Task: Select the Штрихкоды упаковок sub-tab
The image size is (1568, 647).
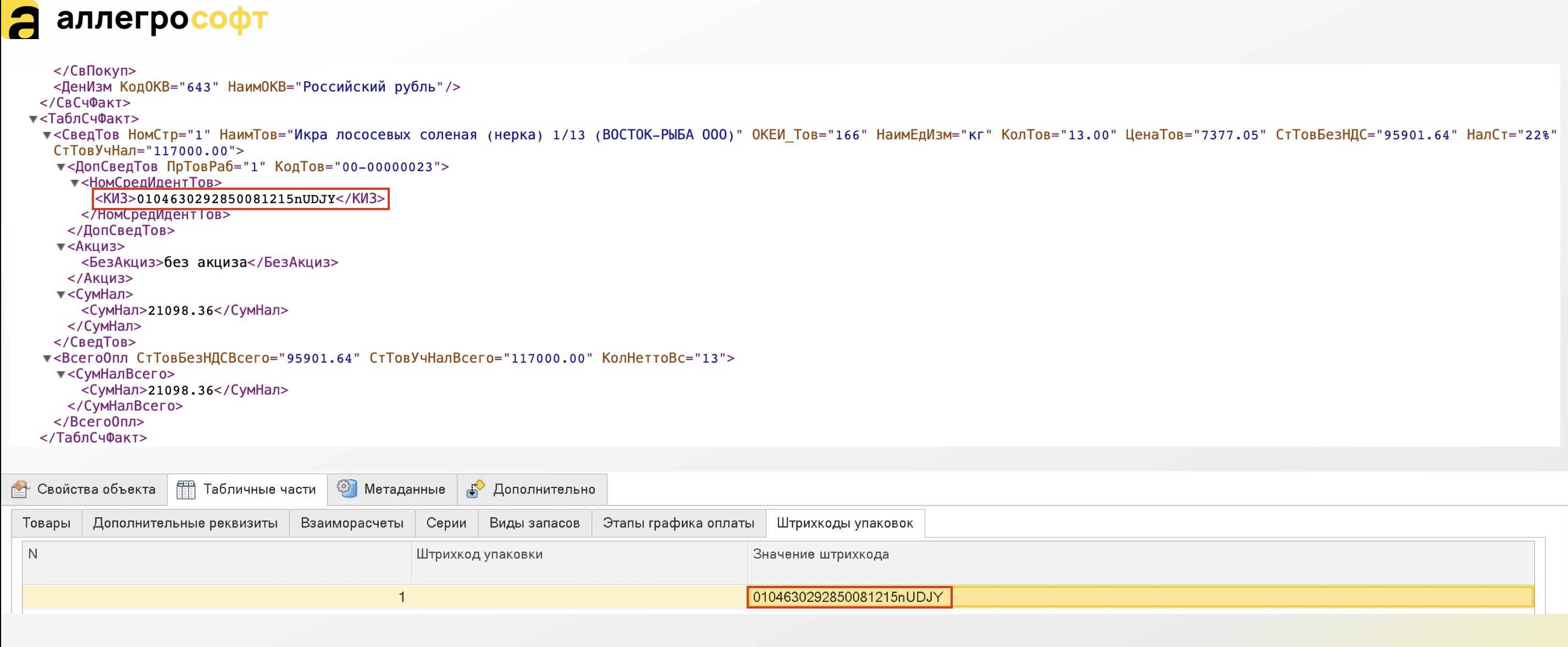Action: point(845,523)
